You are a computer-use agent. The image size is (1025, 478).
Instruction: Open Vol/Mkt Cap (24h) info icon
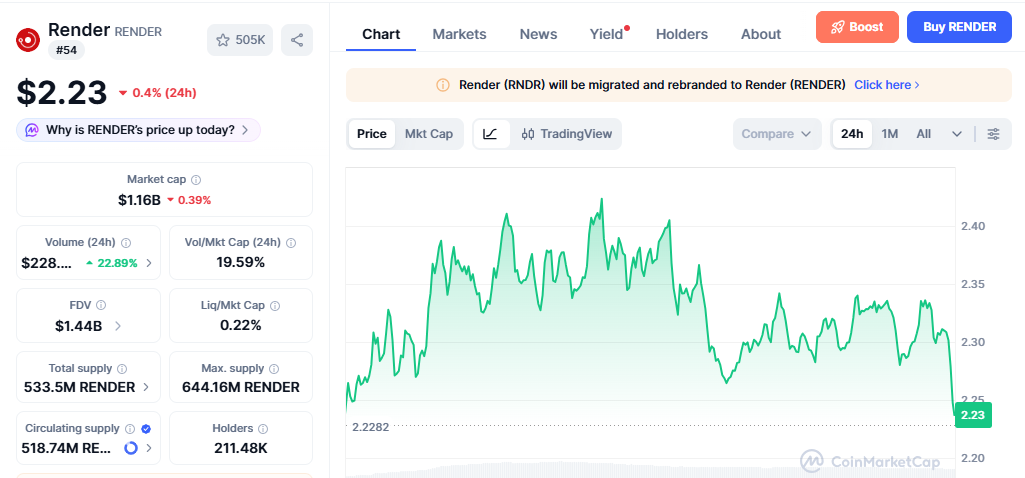pyautogui.click(x=291, y=243)
